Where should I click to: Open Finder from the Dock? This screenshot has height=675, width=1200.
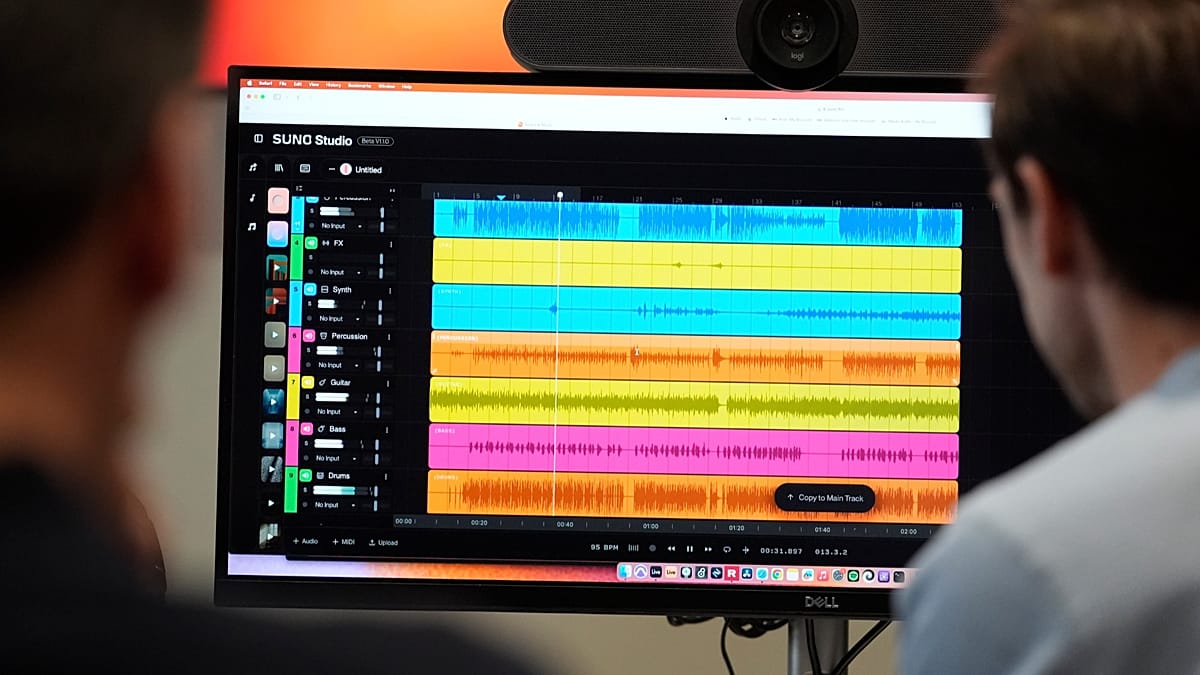625,572
